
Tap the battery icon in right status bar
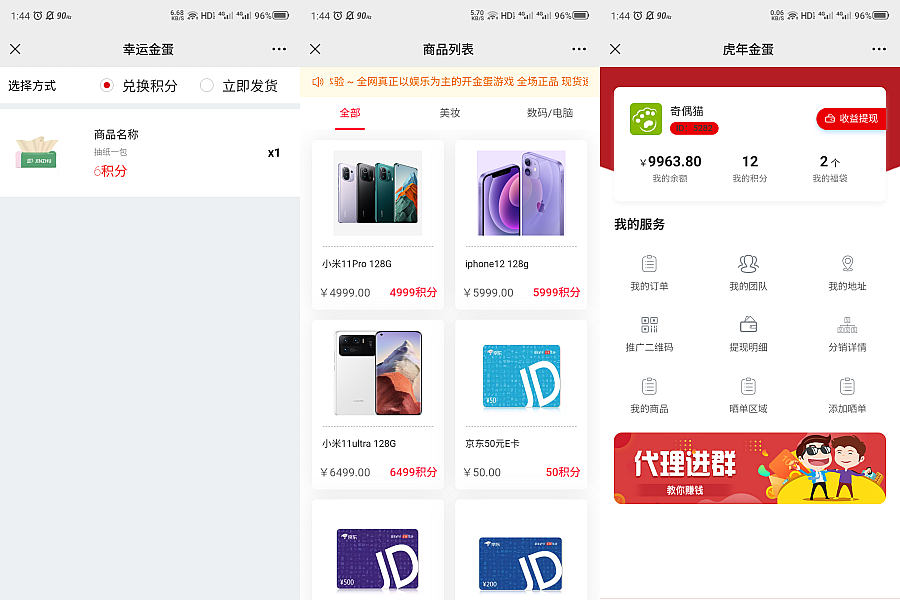[881, 16]
